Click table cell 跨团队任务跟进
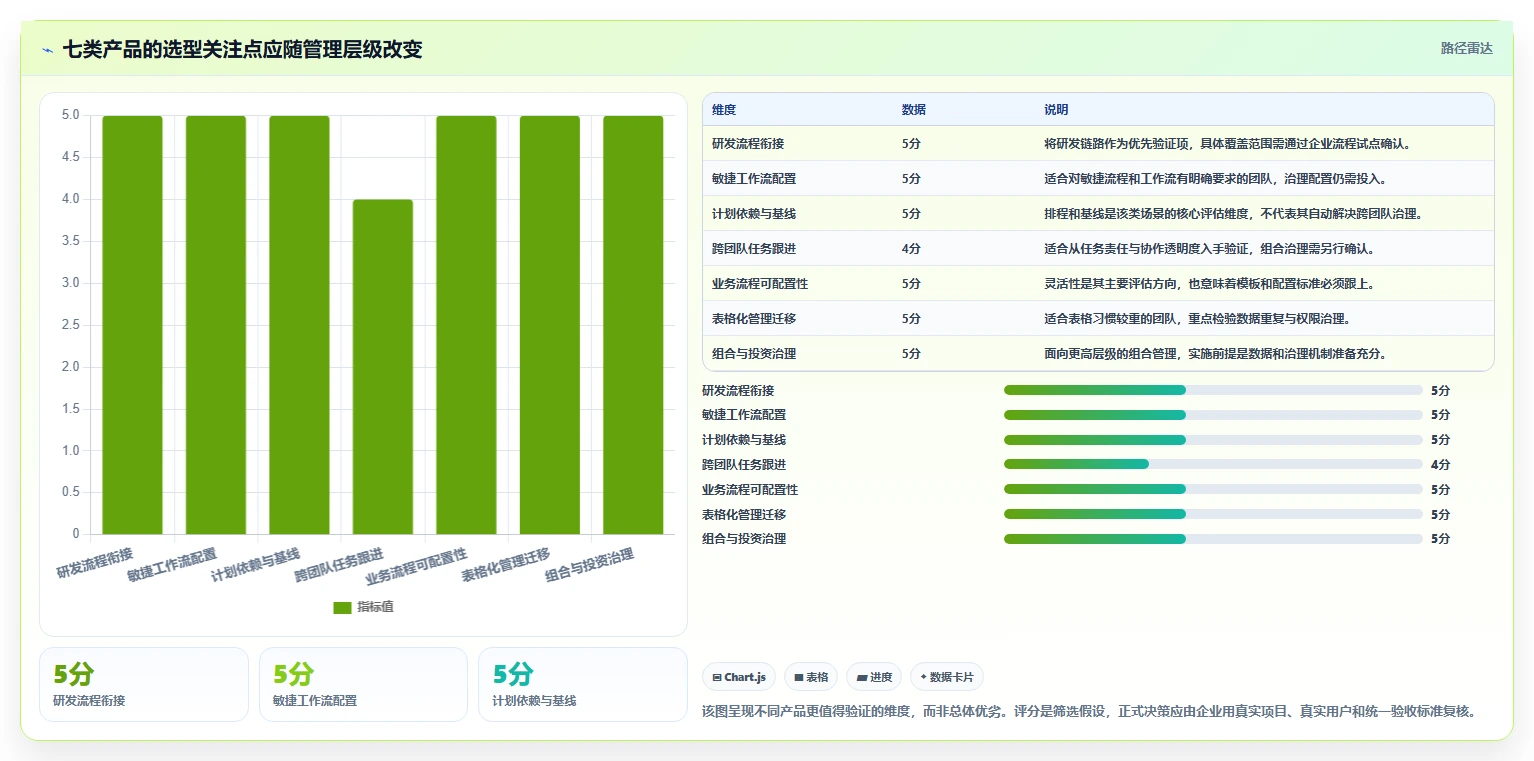This screenshot has width=1534, height=761. [754, 249]
